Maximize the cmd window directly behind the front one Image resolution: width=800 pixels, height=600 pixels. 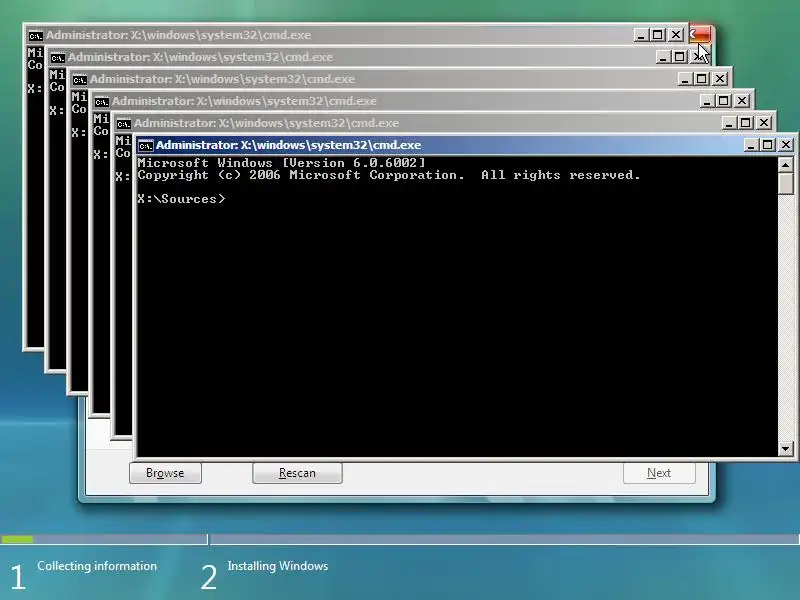[745, 123]
